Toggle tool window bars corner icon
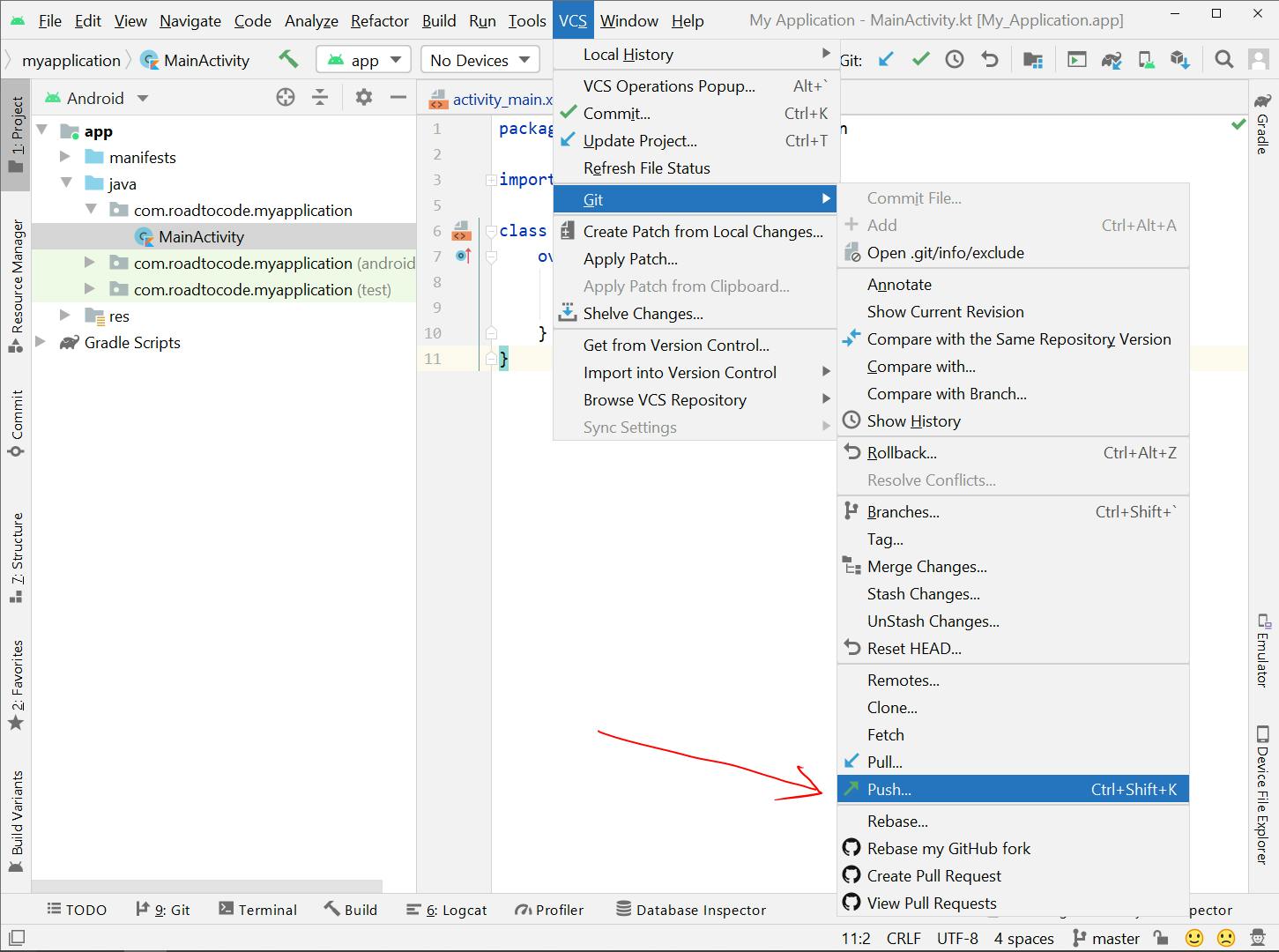The width and height of the screenshot is (1279, 952). click(x=16, y=938)
